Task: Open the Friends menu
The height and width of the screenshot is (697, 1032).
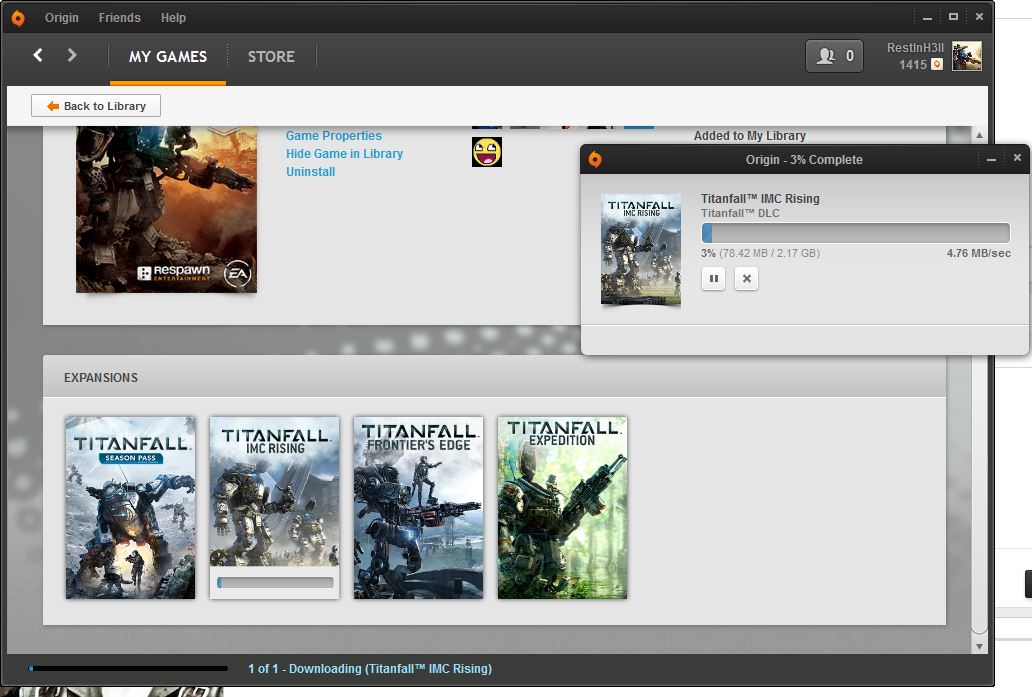Action: pos(119,18)
